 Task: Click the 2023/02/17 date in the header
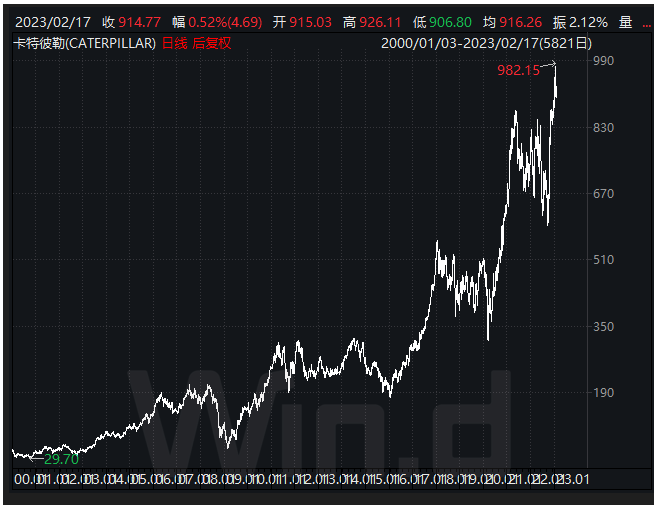coord(53,22)
